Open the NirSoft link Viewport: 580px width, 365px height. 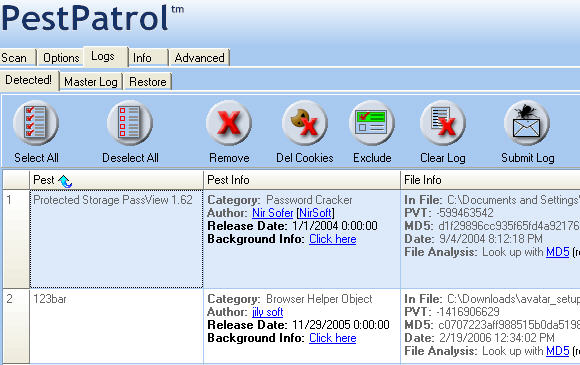click(x=315, y=213)
